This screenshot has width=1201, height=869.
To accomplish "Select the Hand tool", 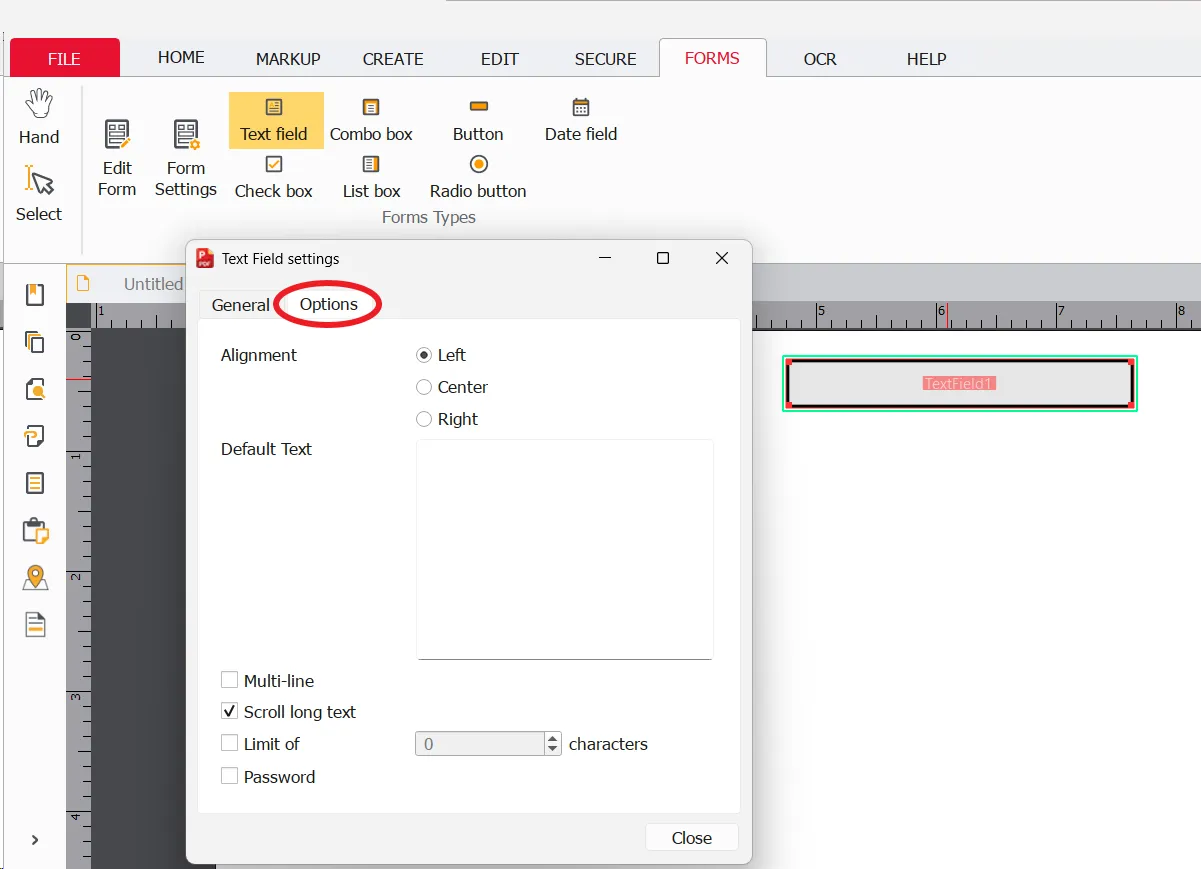I will coord(39,118).
